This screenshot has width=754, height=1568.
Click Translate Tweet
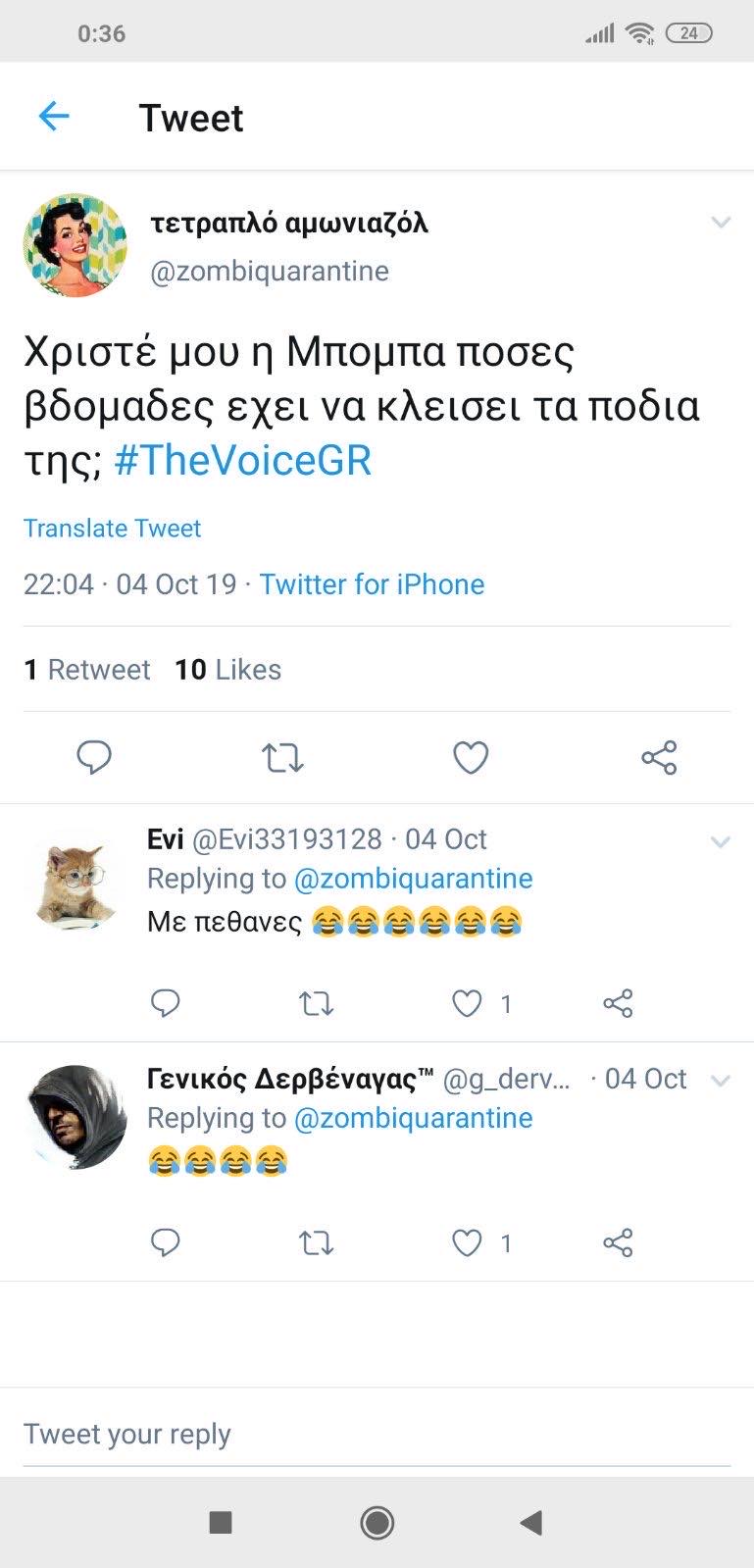tap(112, 529)
